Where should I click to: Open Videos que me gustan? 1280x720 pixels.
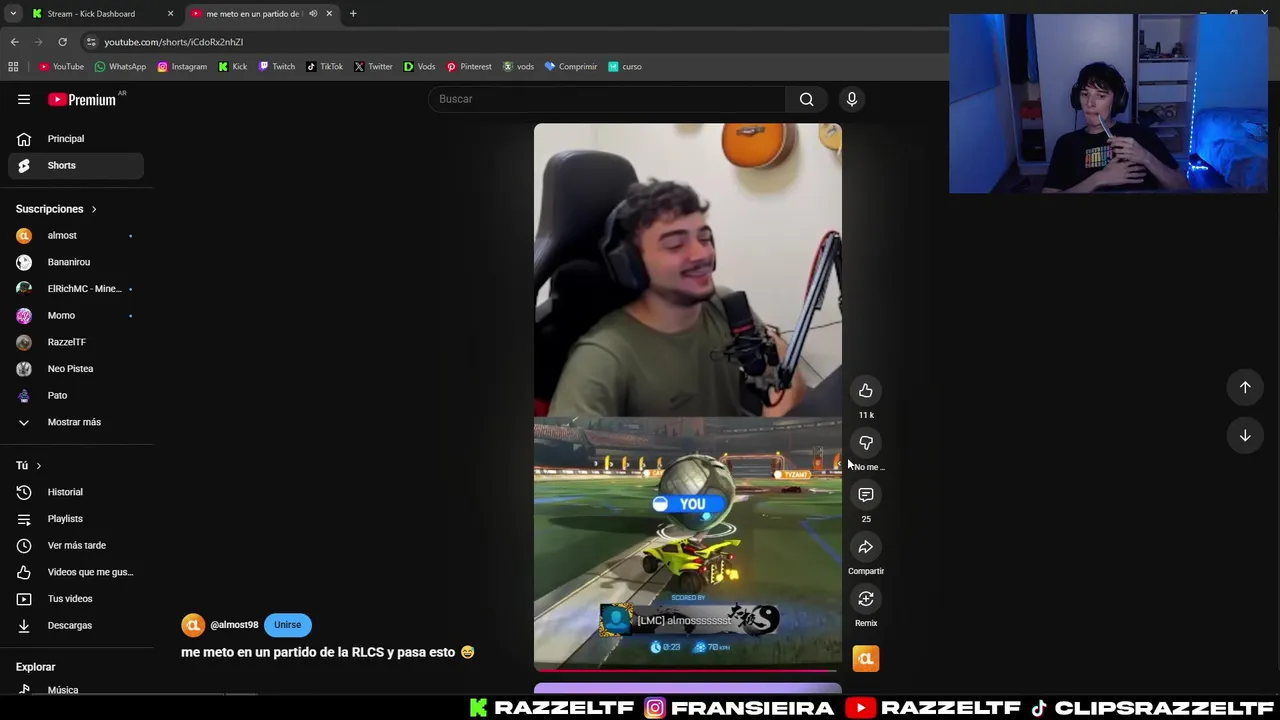(76, 572)
